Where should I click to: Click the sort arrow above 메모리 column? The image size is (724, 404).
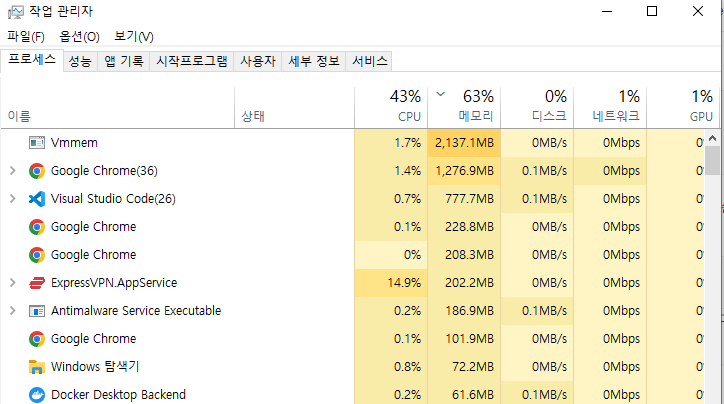(440, 94)
